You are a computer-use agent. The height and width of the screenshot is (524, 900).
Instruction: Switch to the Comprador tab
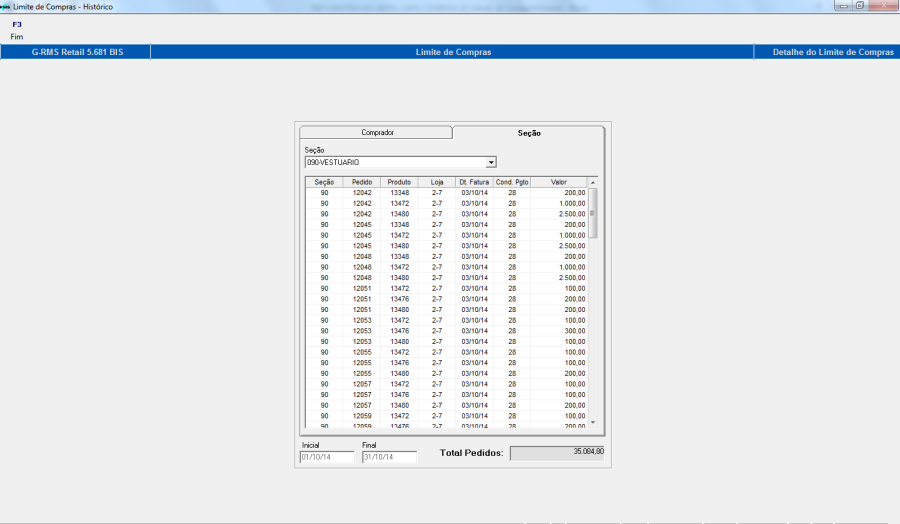point(377,133)
